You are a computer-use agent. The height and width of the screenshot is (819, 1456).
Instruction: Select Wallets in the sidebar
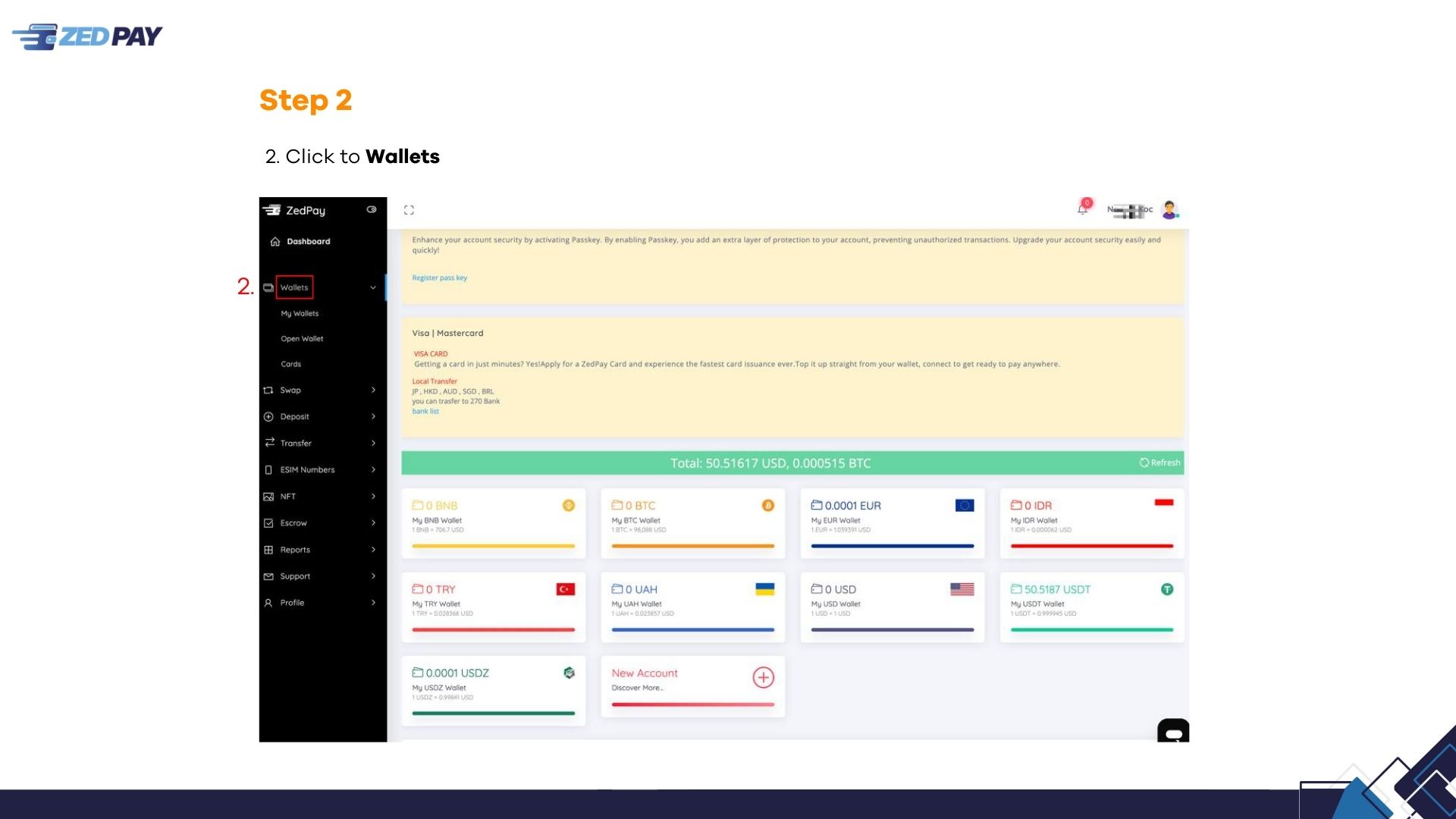(294, 287)
